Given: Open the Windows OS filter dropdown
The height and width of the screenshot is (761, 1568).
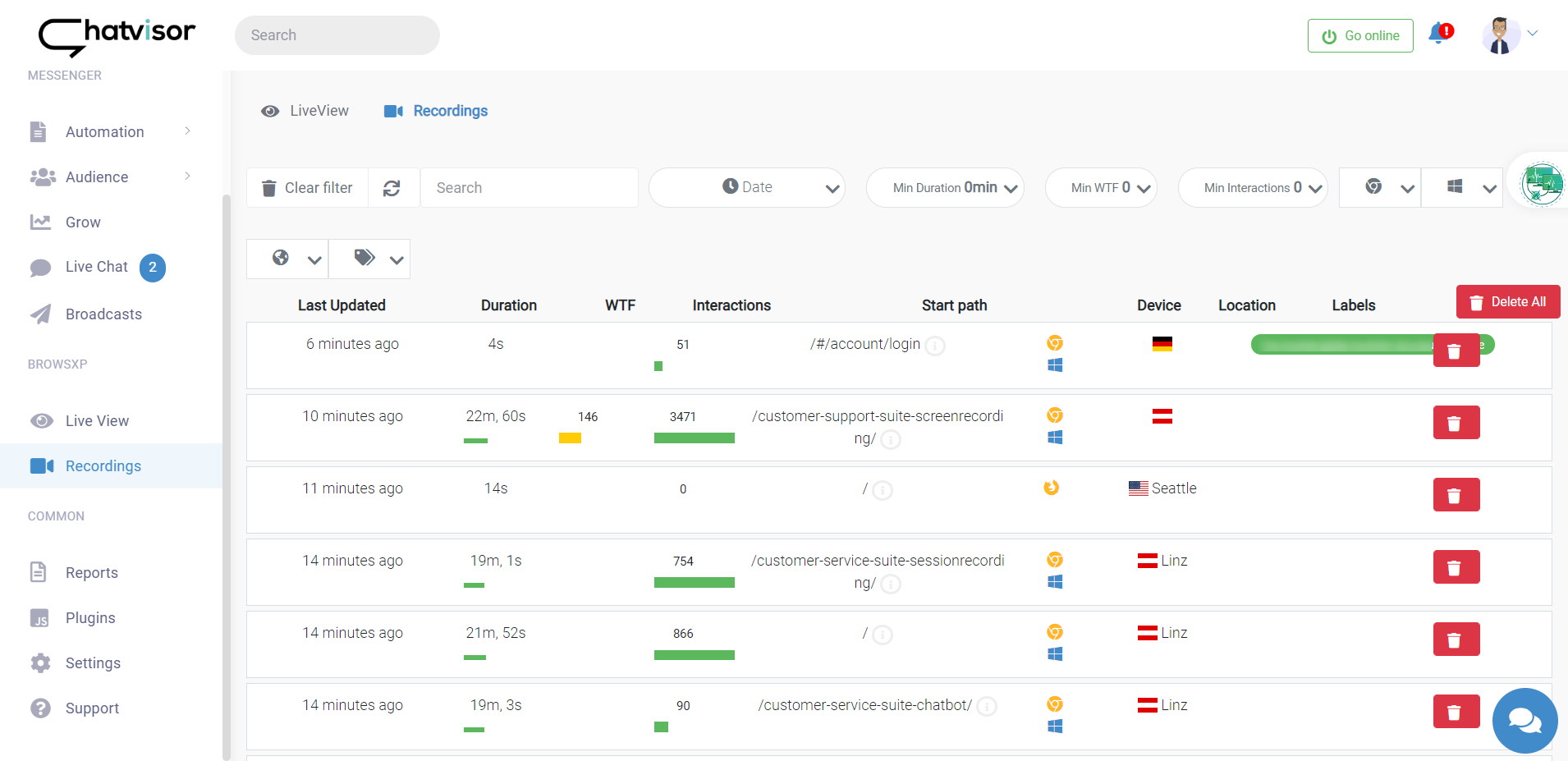Looking at the screenshot, I should click(1462, 187).
